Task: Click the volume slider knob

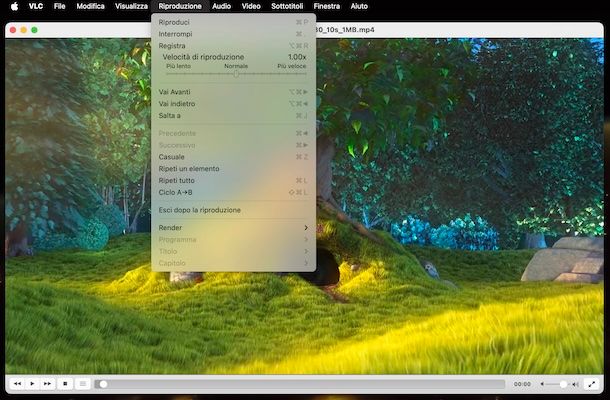Action: point(563,384)
